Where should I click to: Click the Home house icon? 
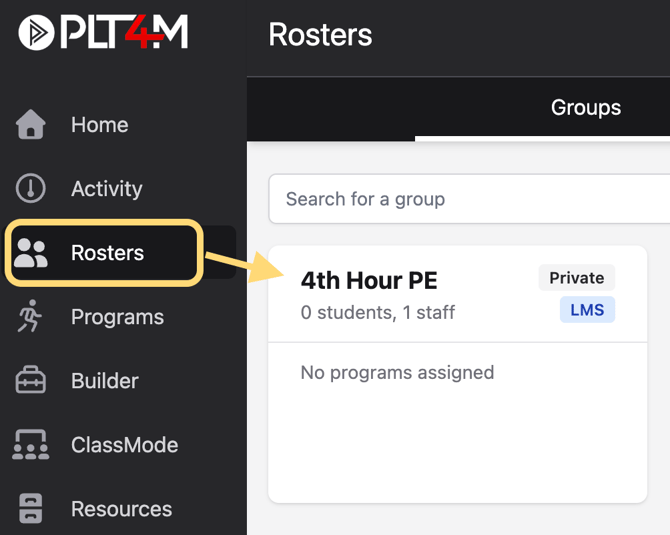coord(30,124)
